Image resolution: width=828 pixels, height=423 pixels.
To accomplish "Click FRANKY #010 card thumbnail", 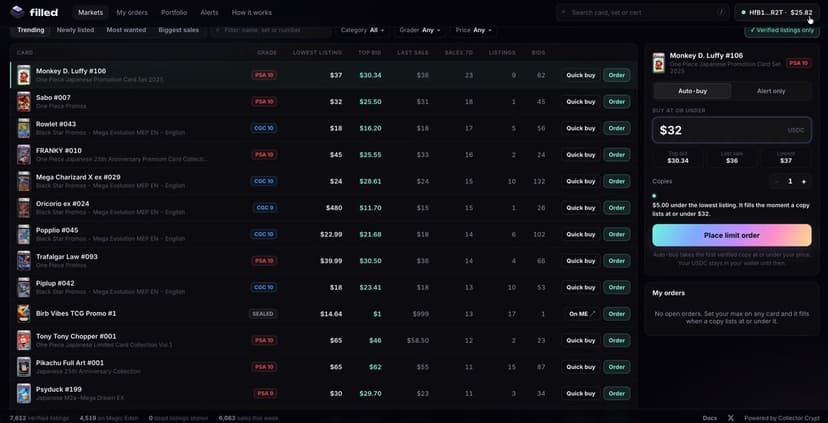I will click(24, 155).
